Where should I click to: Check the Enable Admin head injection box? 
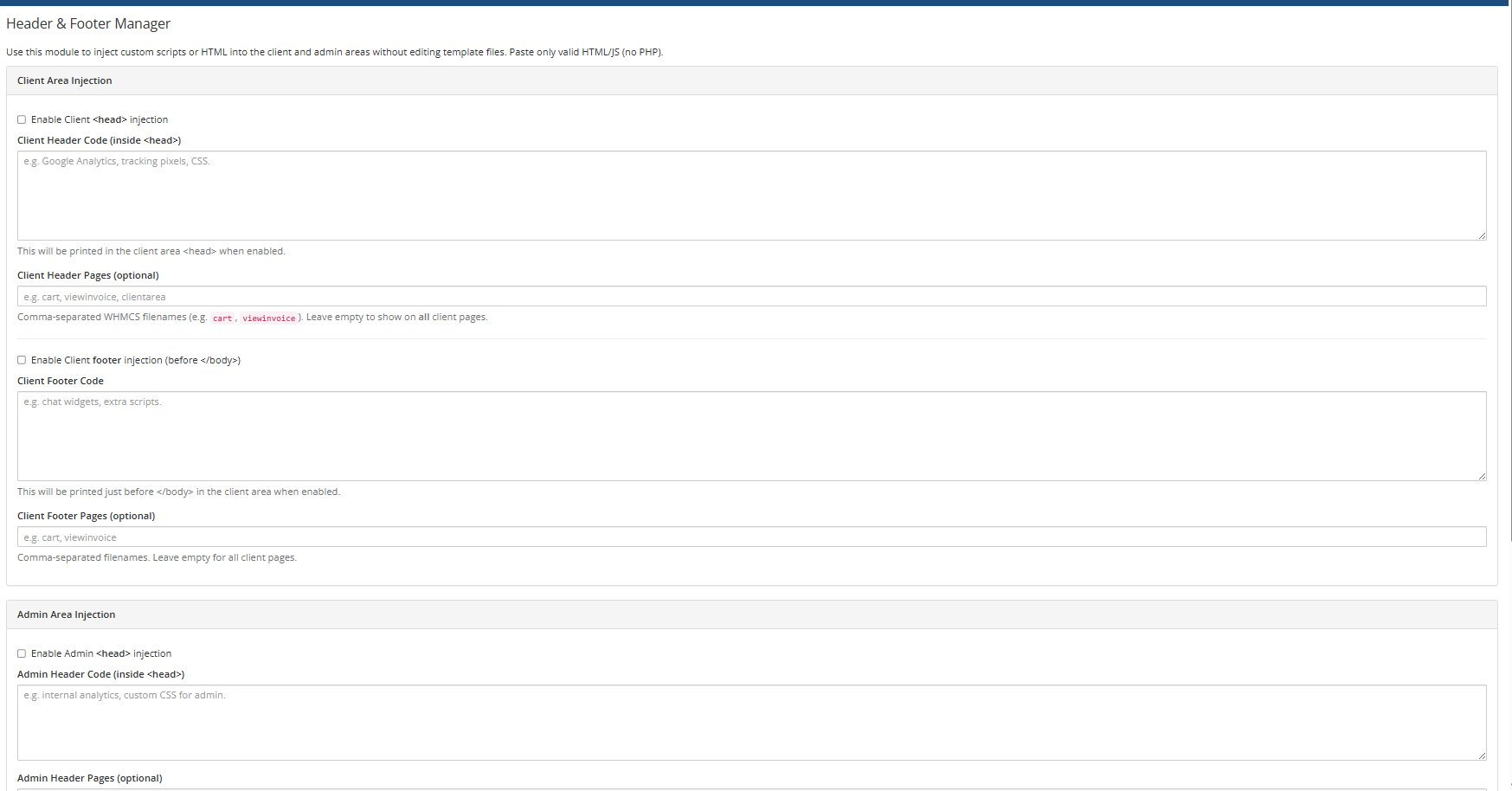point(22,654)
